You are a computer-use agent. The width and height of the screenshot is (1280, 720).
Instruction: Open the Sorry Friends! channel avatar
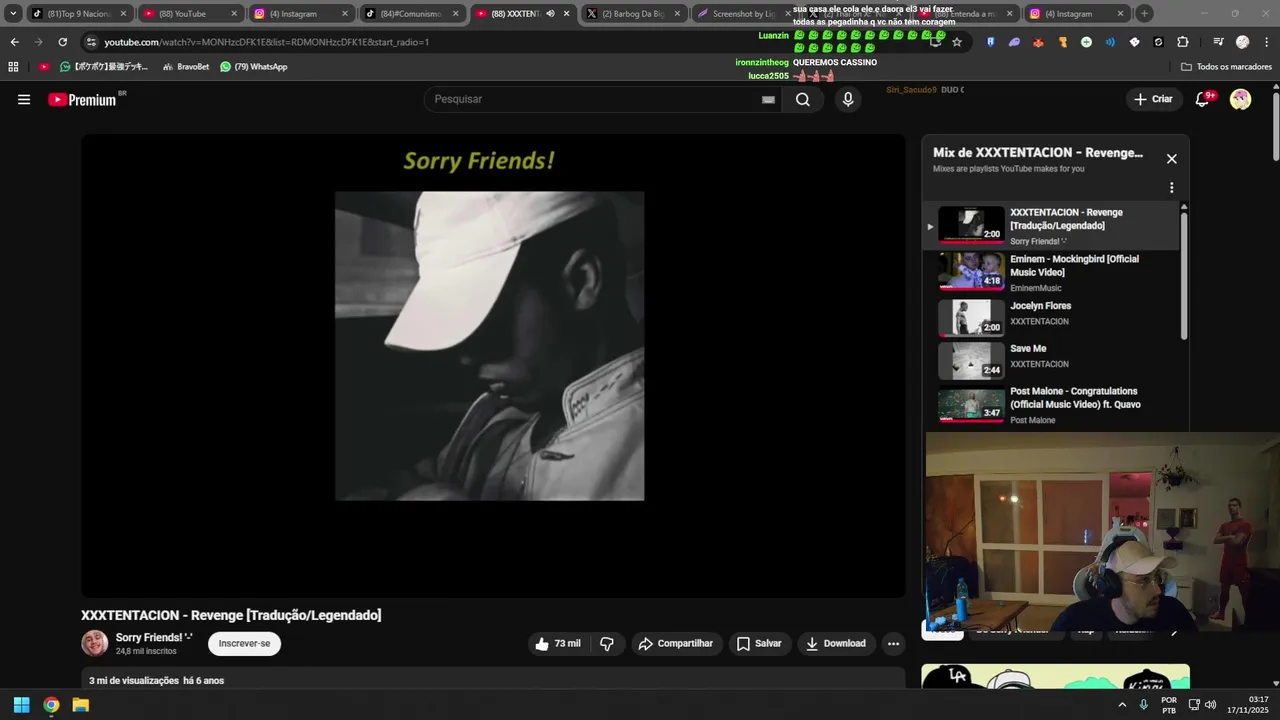click(95, 644)
